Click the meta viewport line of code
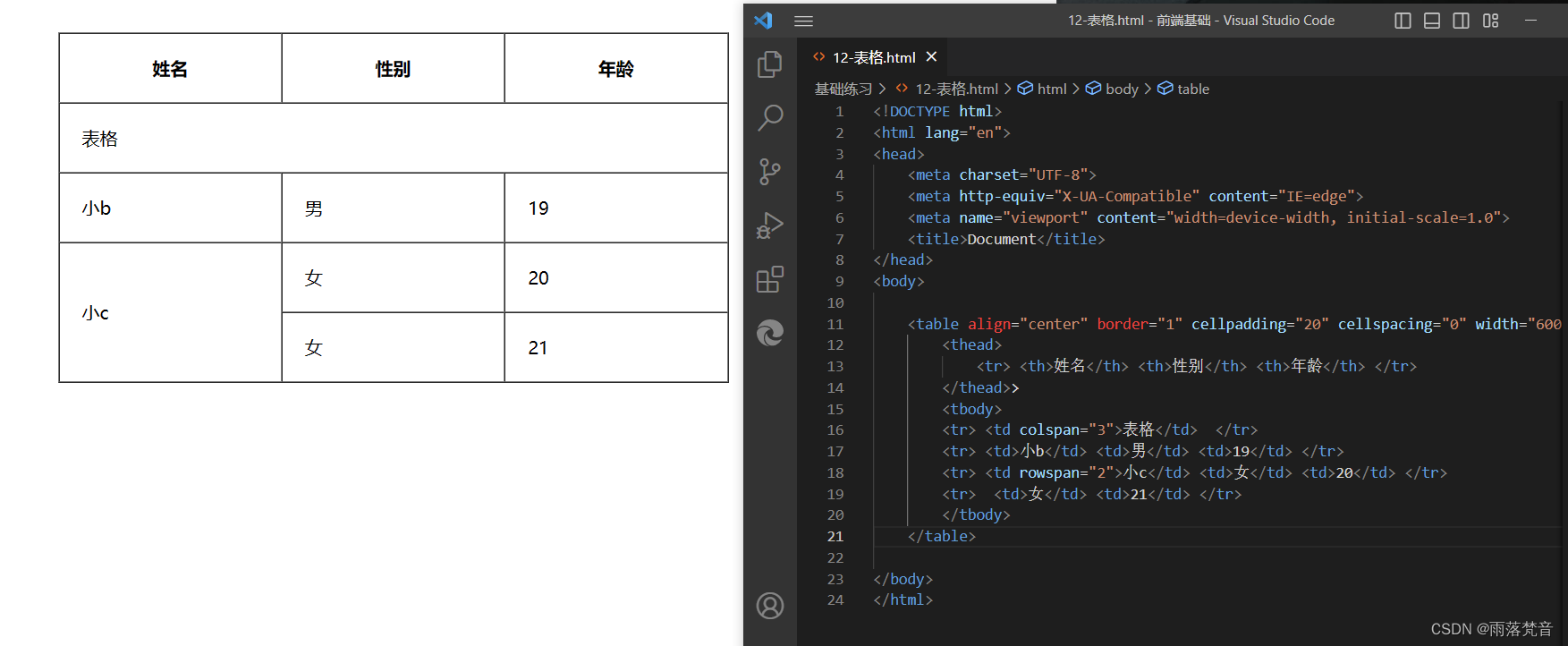 click(1208, 218)
